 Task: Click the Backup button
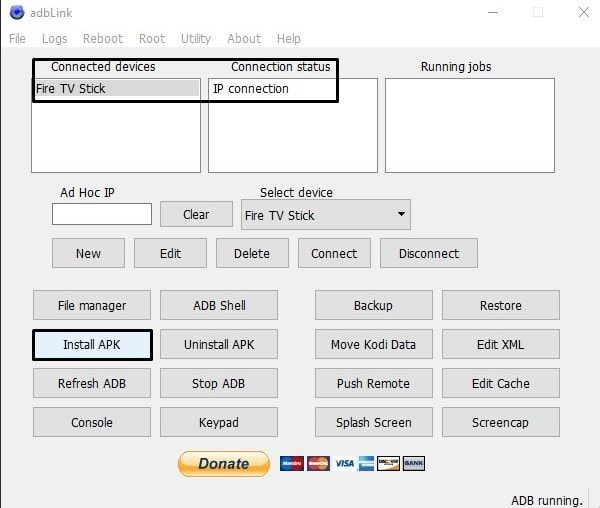(x=374, y=305)
